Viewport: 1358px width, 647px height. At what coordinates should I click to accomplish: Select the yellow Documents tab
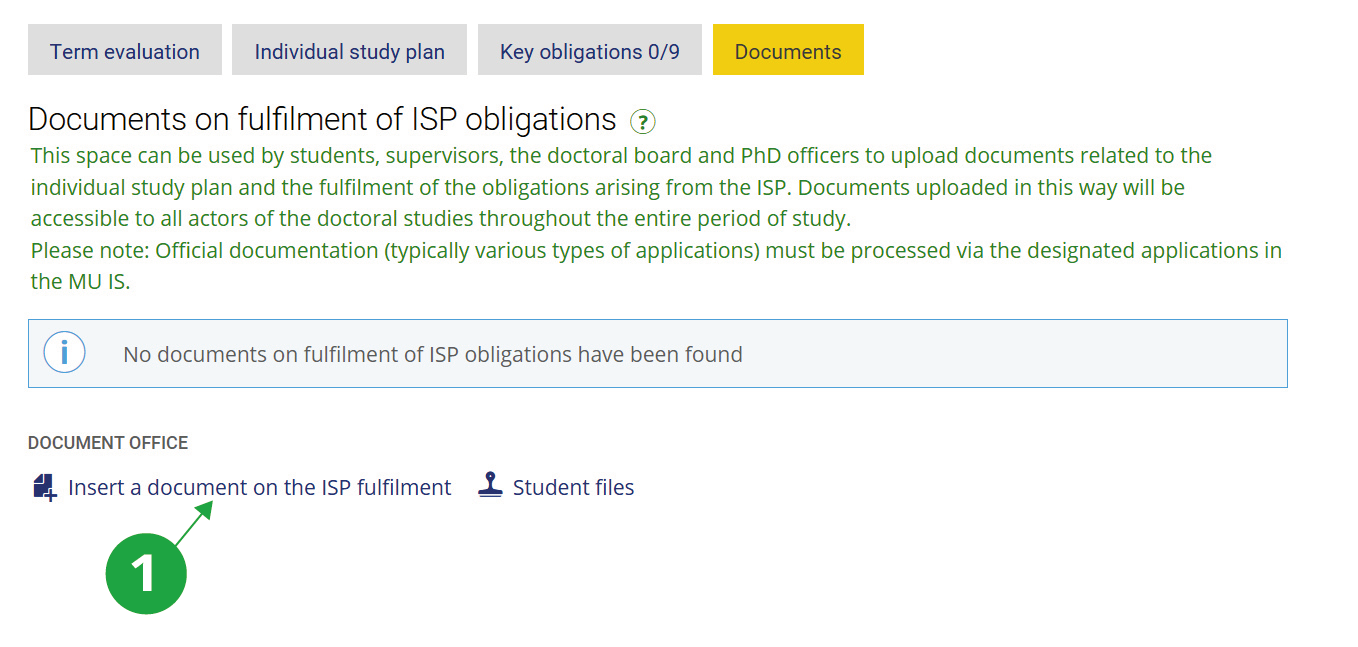pos(788,51)
